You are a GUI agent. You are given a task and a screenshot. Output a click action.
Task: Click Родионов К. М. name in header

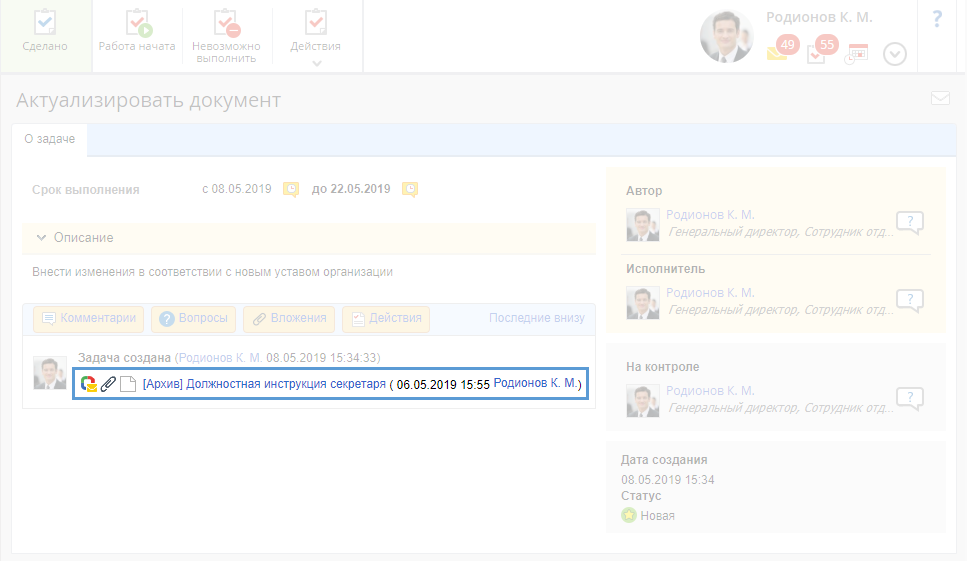(819, 17)
